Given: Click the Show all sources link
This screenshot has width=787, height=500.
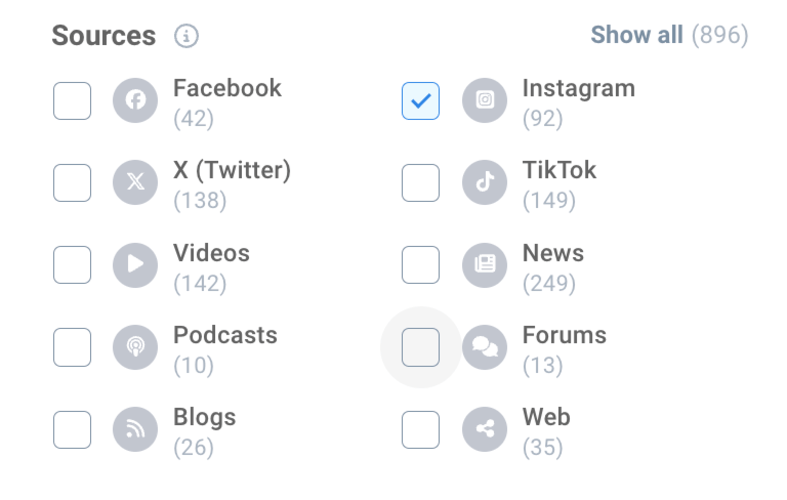Looking at the screenshot, I should [636, 35].
